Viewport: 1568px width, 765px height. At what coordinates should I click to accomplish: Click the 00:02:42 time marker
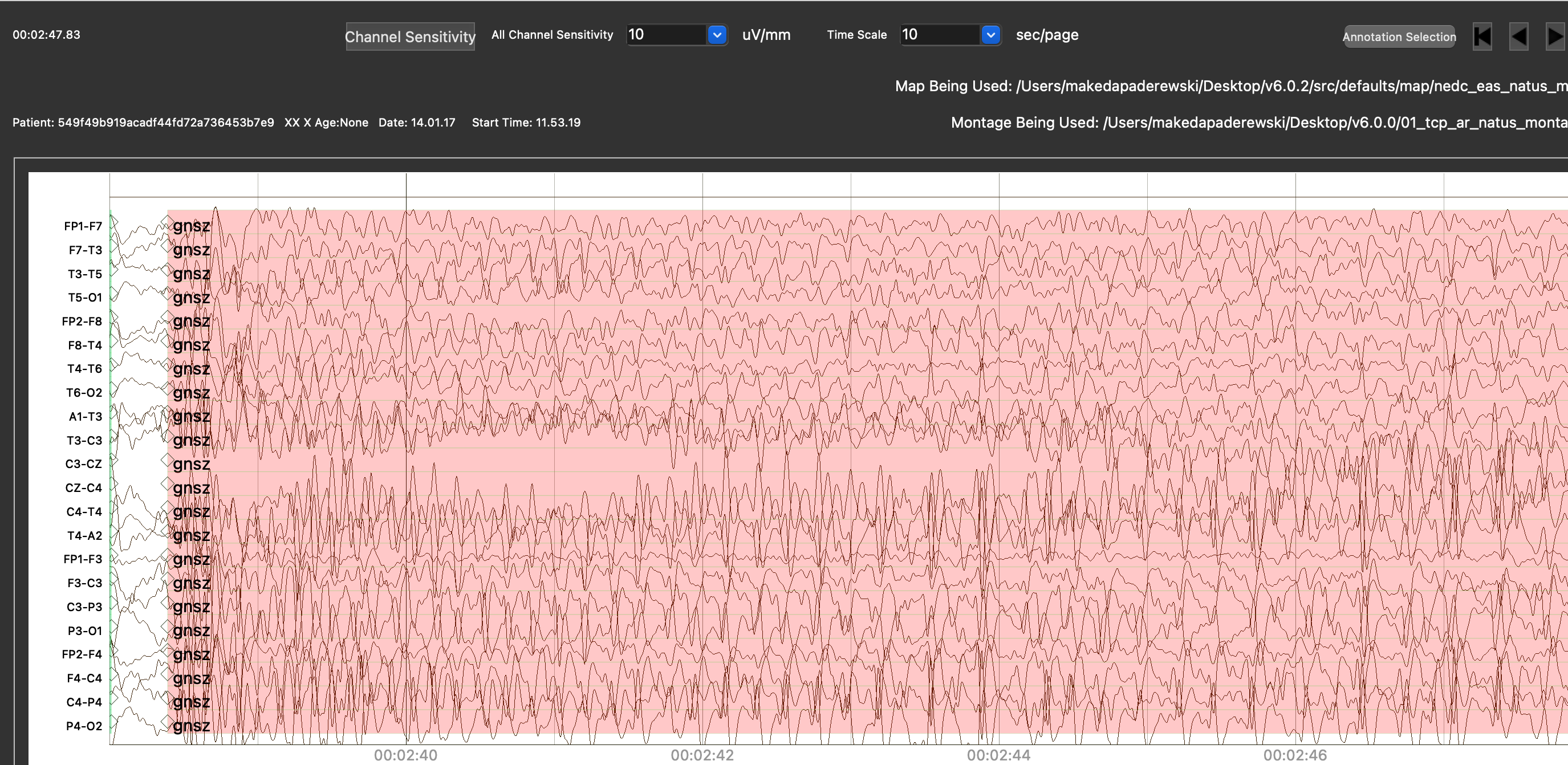tap(702, 755)
